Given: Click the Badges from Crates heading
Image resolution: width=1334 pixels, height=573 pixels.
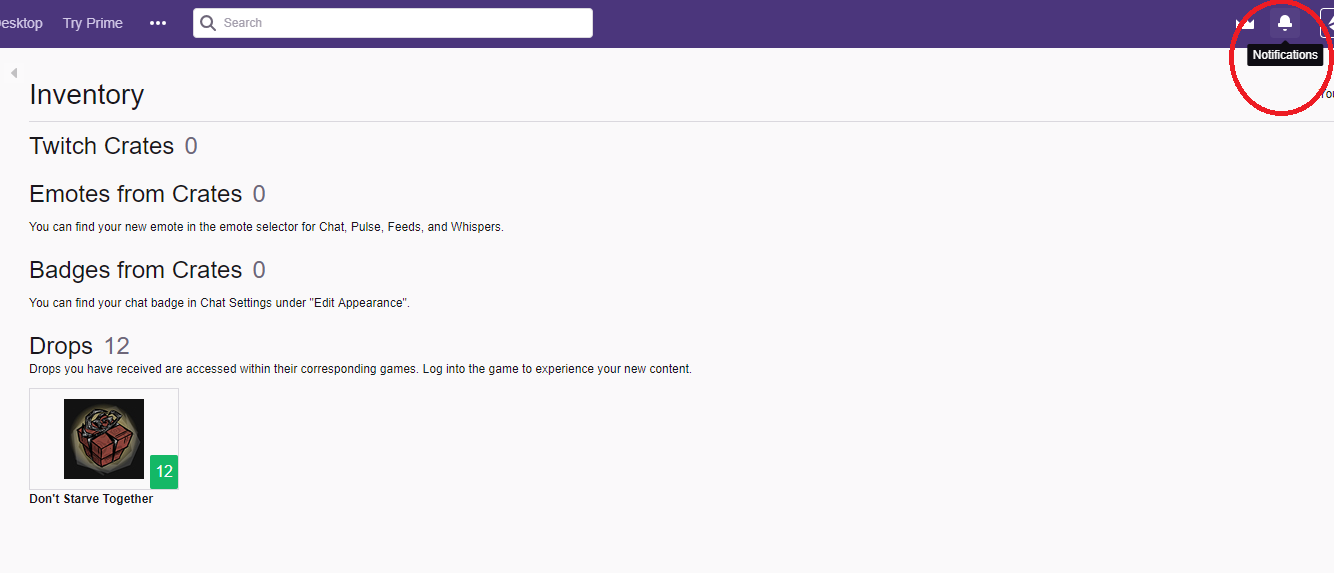Looking at the screenshot, I should [x=136, y=270].
